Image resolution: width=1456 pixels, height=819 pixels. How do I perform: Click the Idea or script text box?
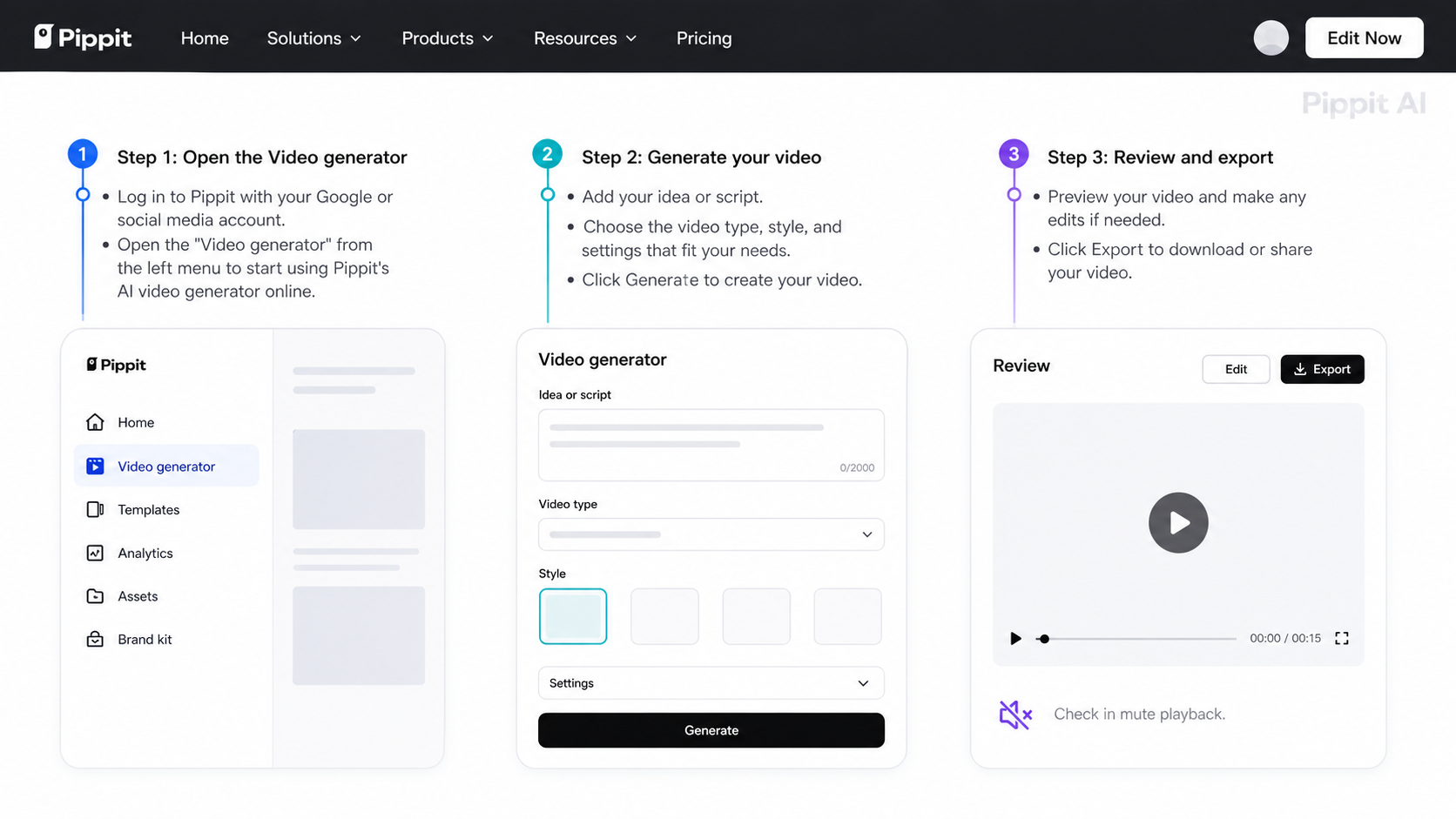pos(711,445)
